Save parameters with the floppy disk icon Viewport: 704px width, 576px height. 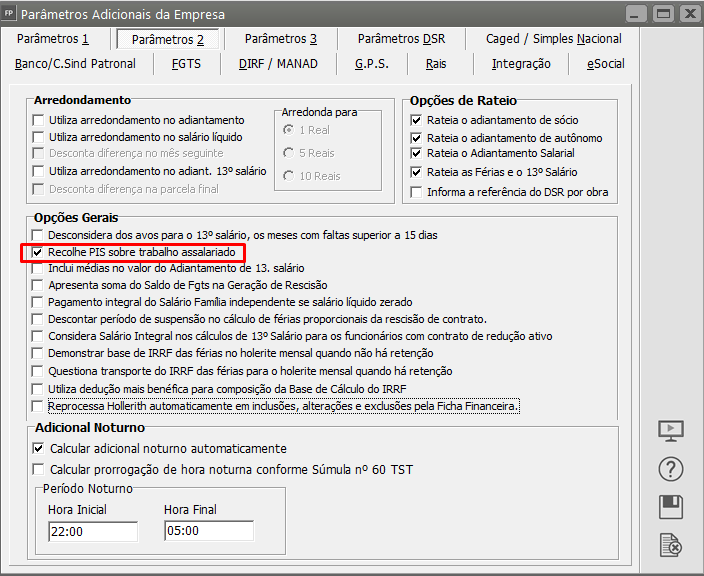(671, 507)
